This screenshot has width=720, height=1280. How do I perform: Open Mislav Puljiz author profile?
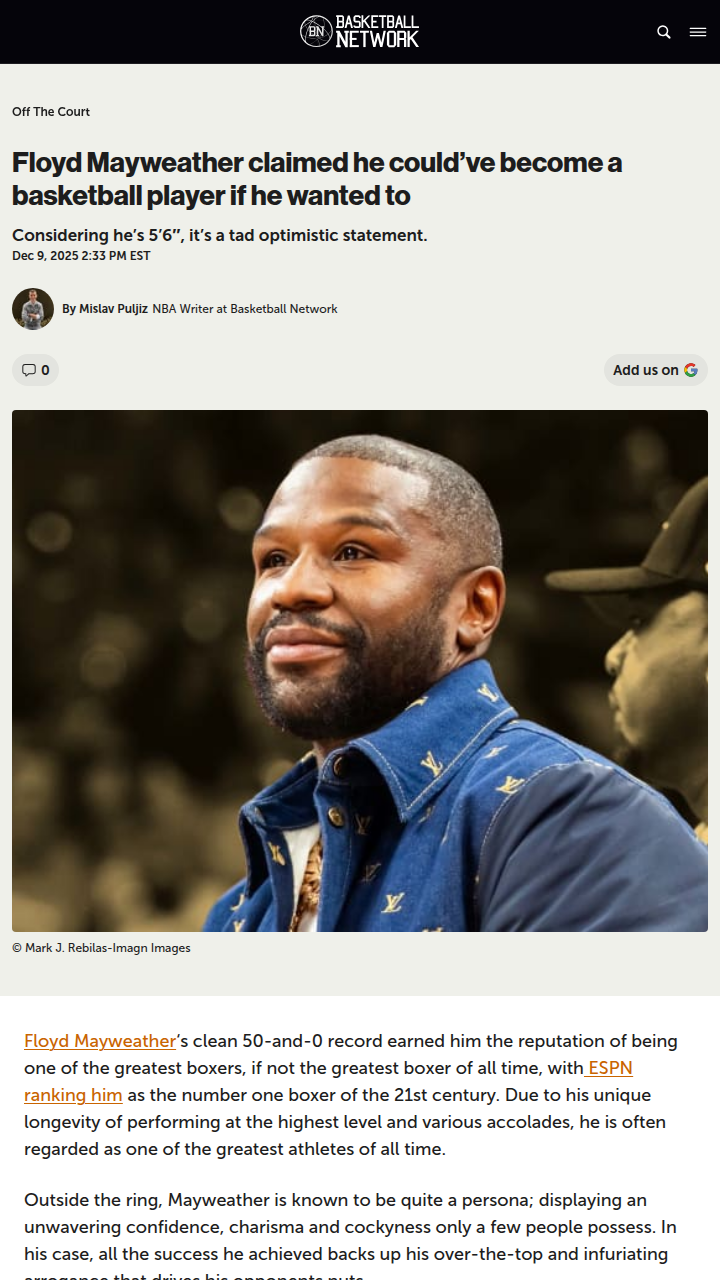pyautogui.click(x=113, y=309)
